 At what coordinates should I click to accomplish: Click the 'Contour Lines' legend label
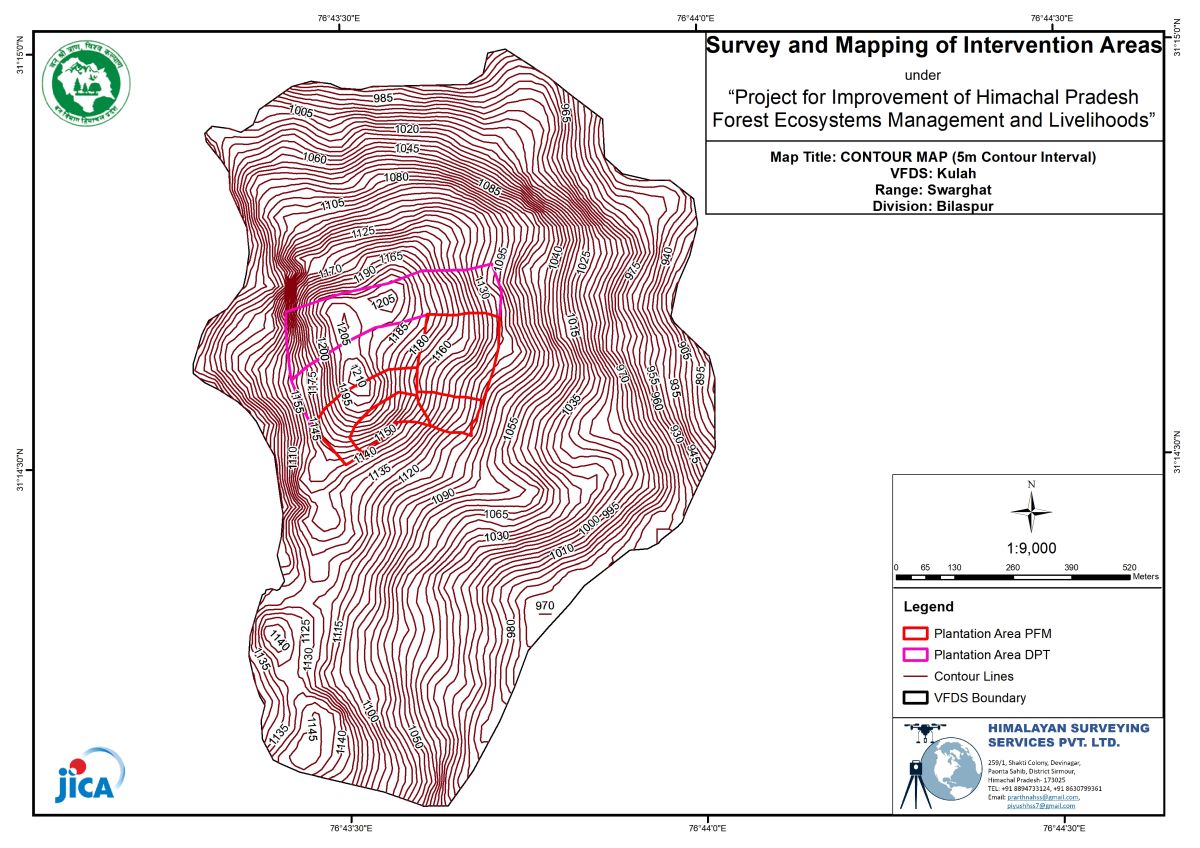(x=973, y=677)
